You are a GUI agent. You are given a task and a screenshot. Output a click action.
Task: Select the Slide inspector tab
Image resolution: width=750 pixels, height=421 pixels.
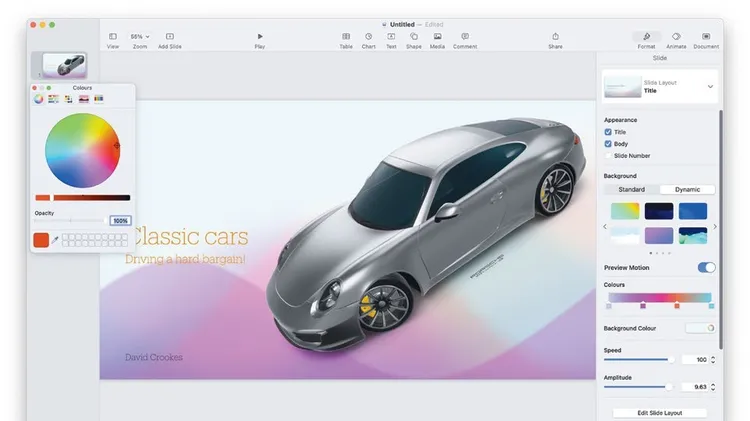point(660,58)
